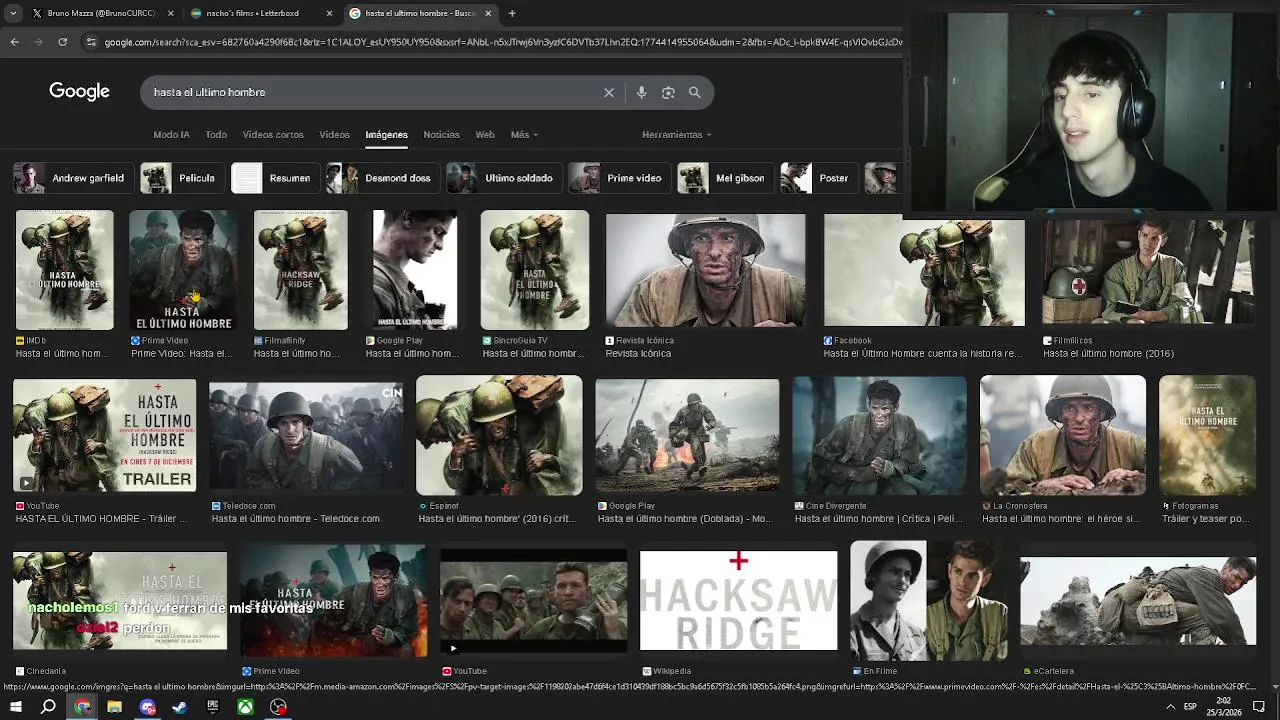Switch to the Bruno Mazza X tab
The image size is (1280, 720).
click(x=100, y=13)
